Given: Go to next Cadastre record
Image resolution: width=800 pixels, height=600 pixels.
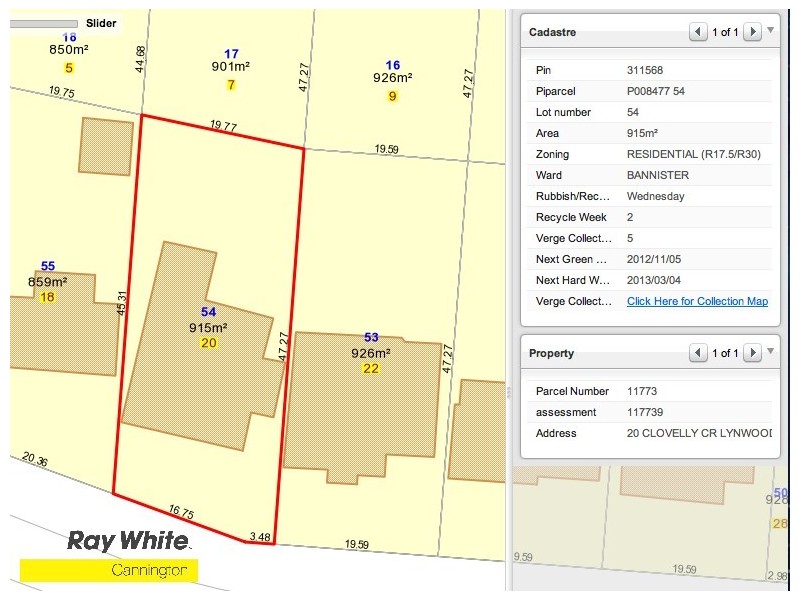Looking at the screenshot, I should tap(753, 32).
